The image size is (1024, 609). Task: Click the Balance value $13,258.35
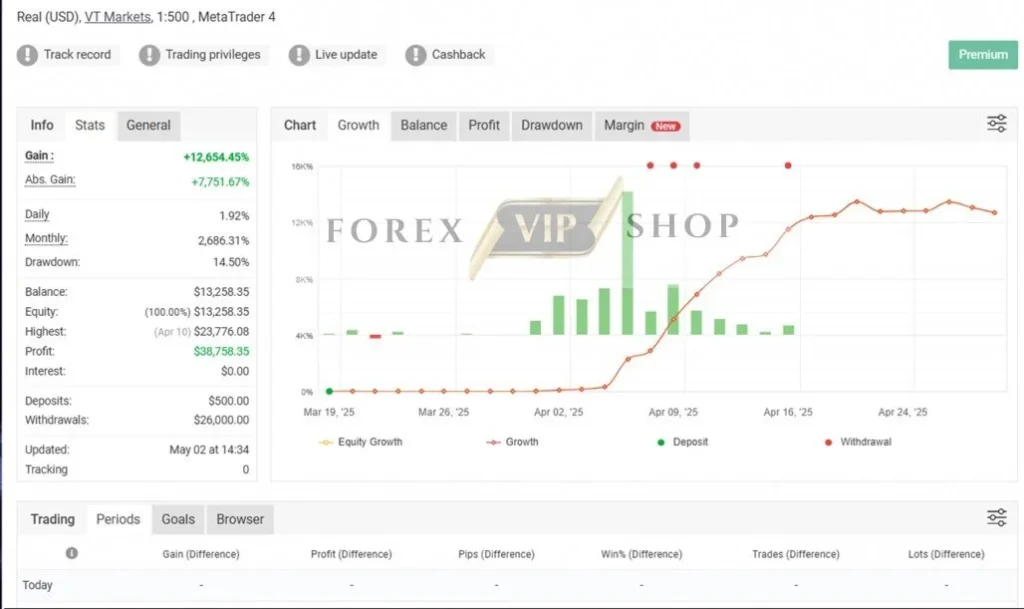pyautogui.click(x=221, y=292)
